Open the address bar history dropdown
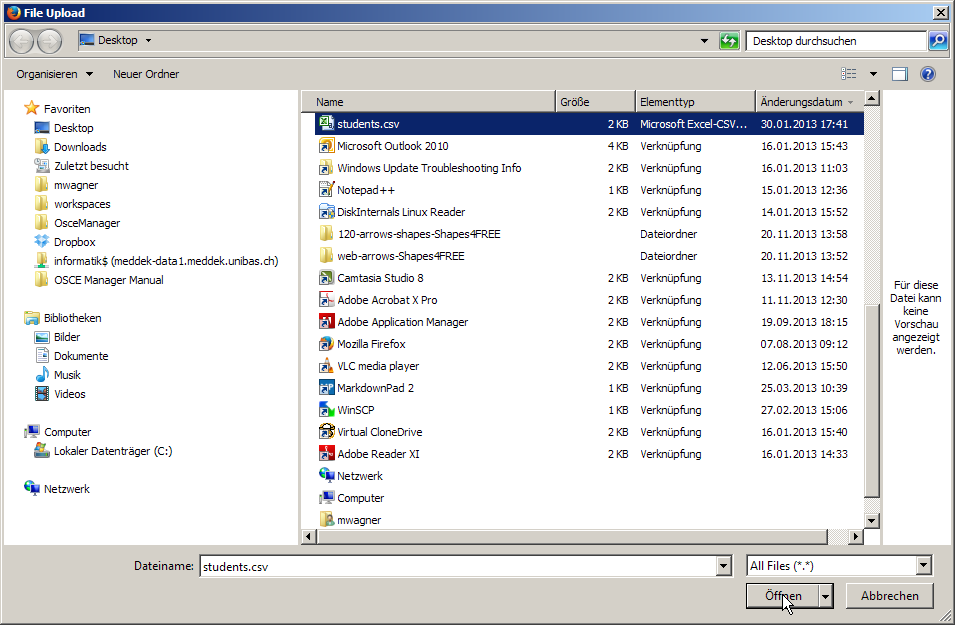This screenshot has width=955, height=625. (704, 41)
